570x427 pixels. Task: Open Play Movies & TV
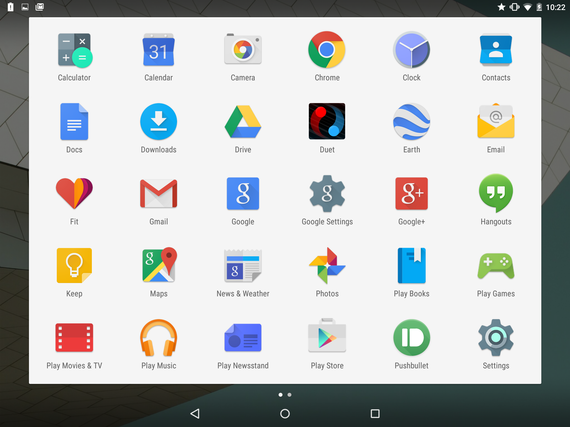point(74,338)
